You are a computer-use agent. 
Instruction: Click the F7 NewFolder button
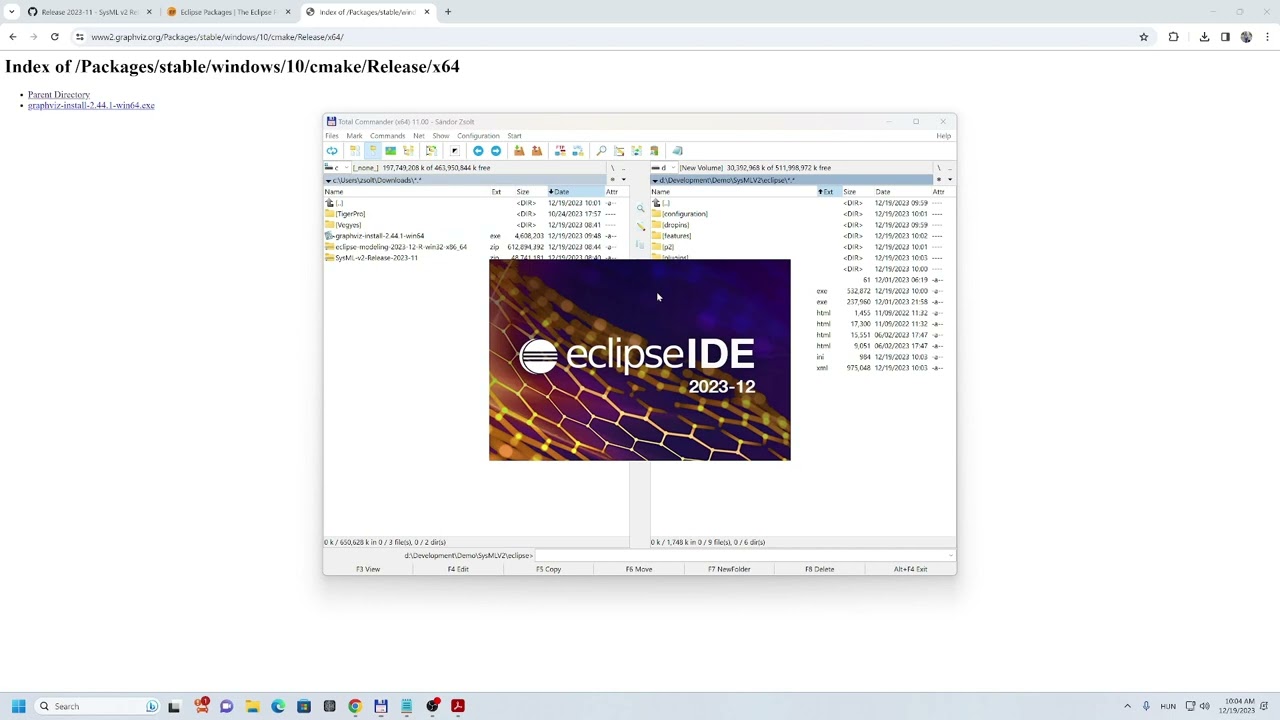(729, 569)
